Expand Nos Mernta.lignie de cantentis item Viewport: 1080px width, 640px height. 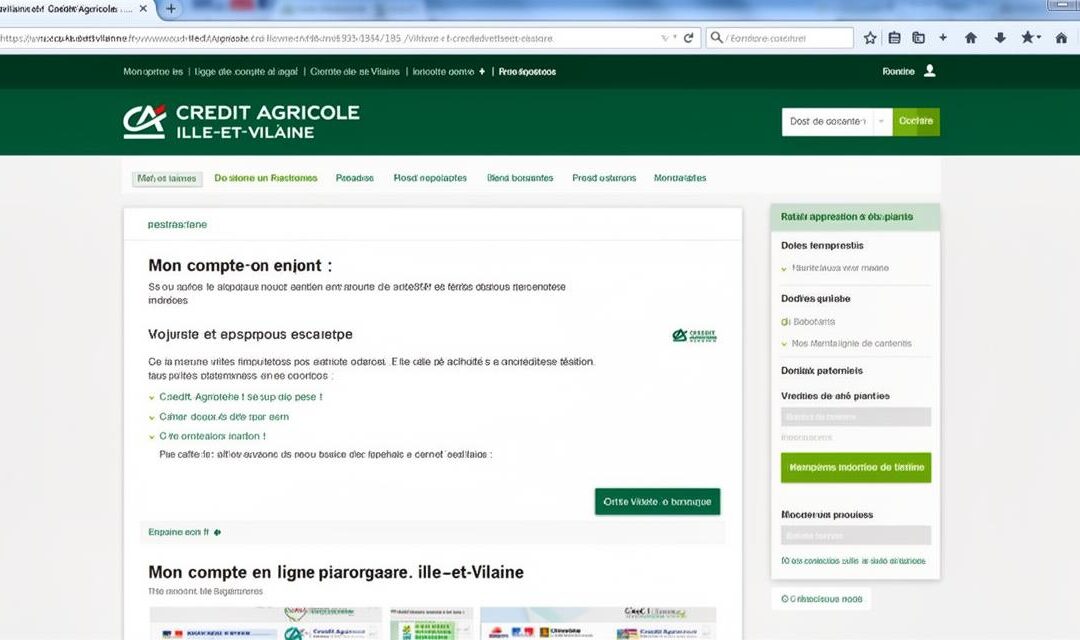point(846,344)
